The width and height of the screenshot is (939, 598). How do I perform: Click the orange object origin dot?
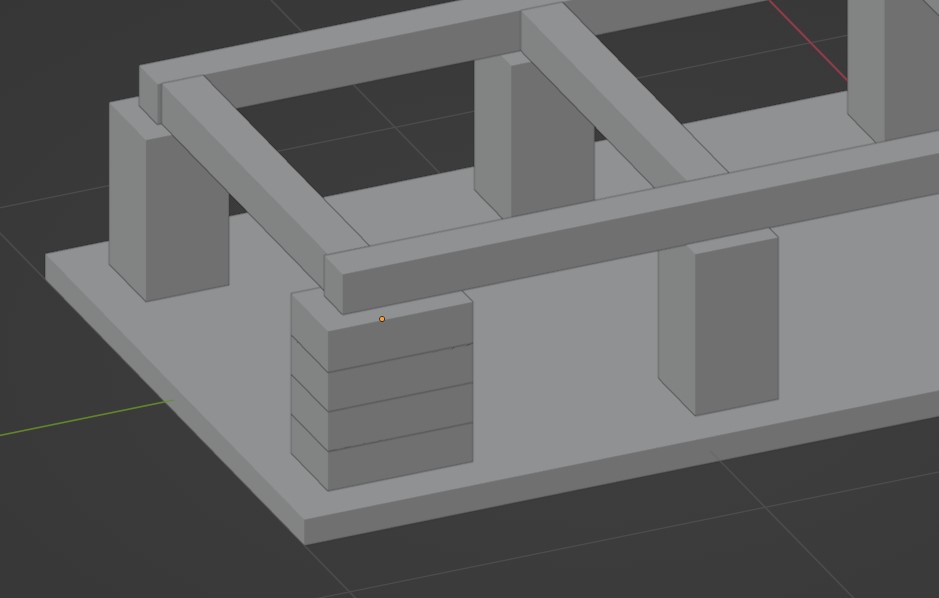click(x=382, y=319)
